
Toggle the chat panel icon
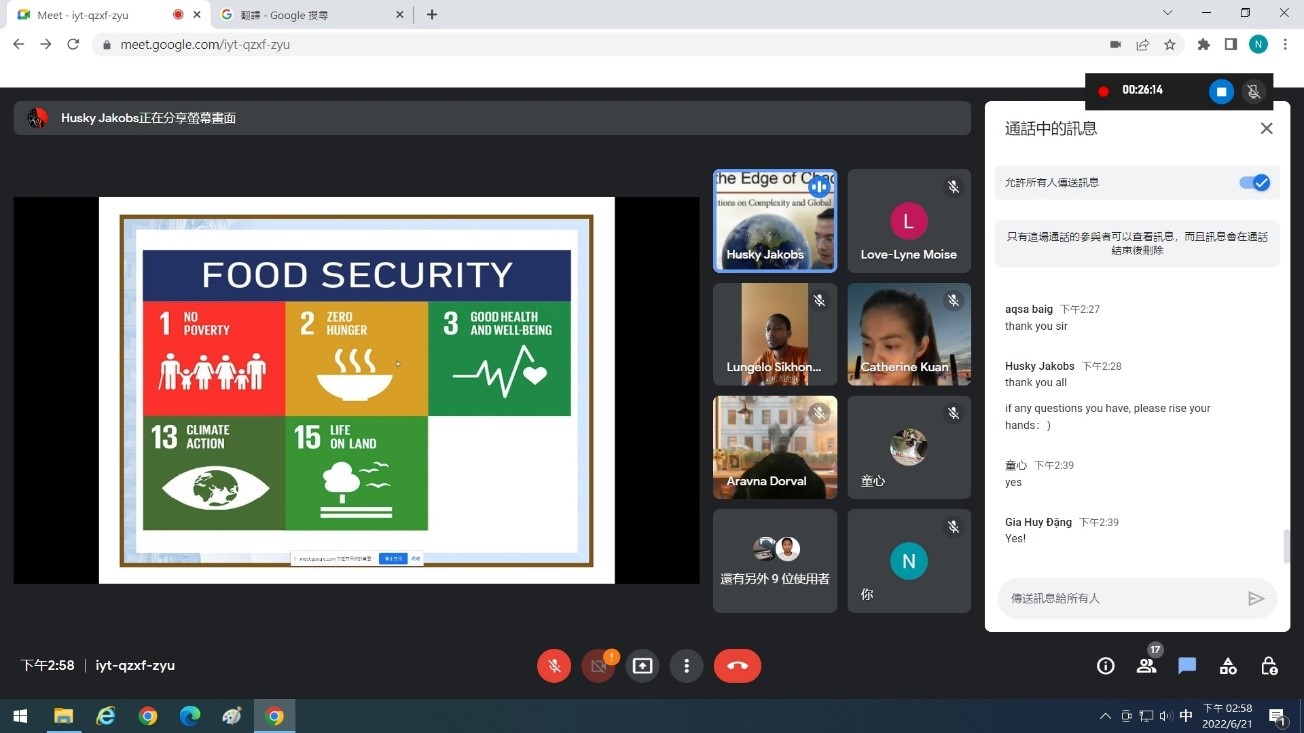pyautogui.click(x=1187, y=666)
